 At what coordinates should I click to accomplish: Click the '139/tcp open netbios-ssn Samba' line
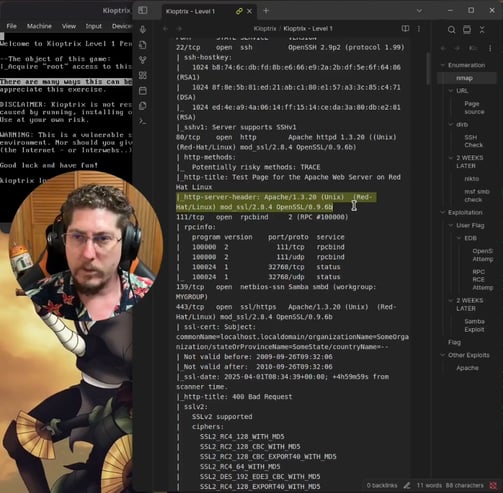pyautogui.click(x=276, y=292)
